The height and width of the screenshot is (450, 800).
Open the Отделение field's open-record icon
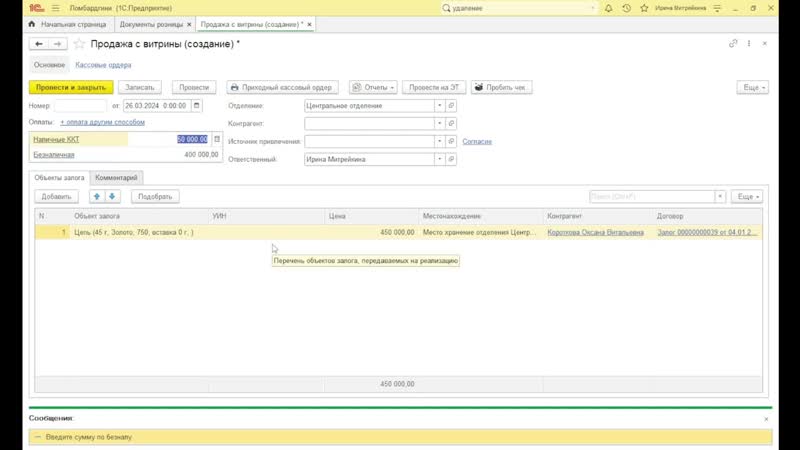point(451,105)
